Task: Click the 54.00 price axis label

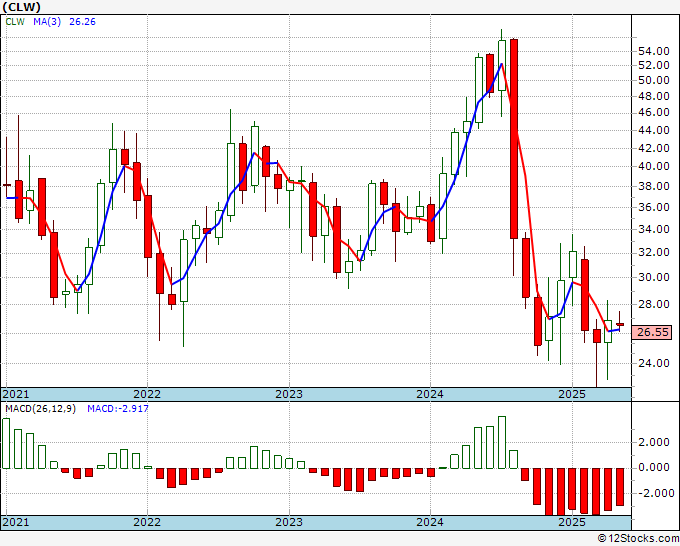Action: [x=654, y=51]
